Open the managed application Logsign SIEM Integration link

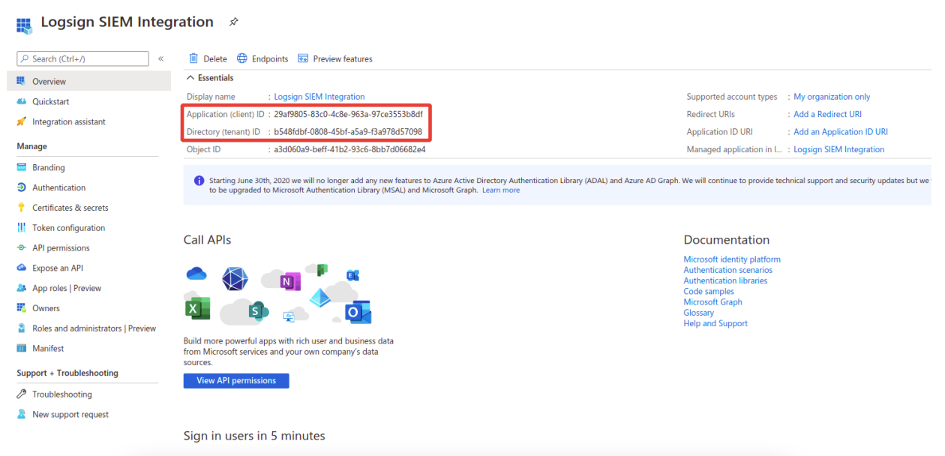click(839, 149)
